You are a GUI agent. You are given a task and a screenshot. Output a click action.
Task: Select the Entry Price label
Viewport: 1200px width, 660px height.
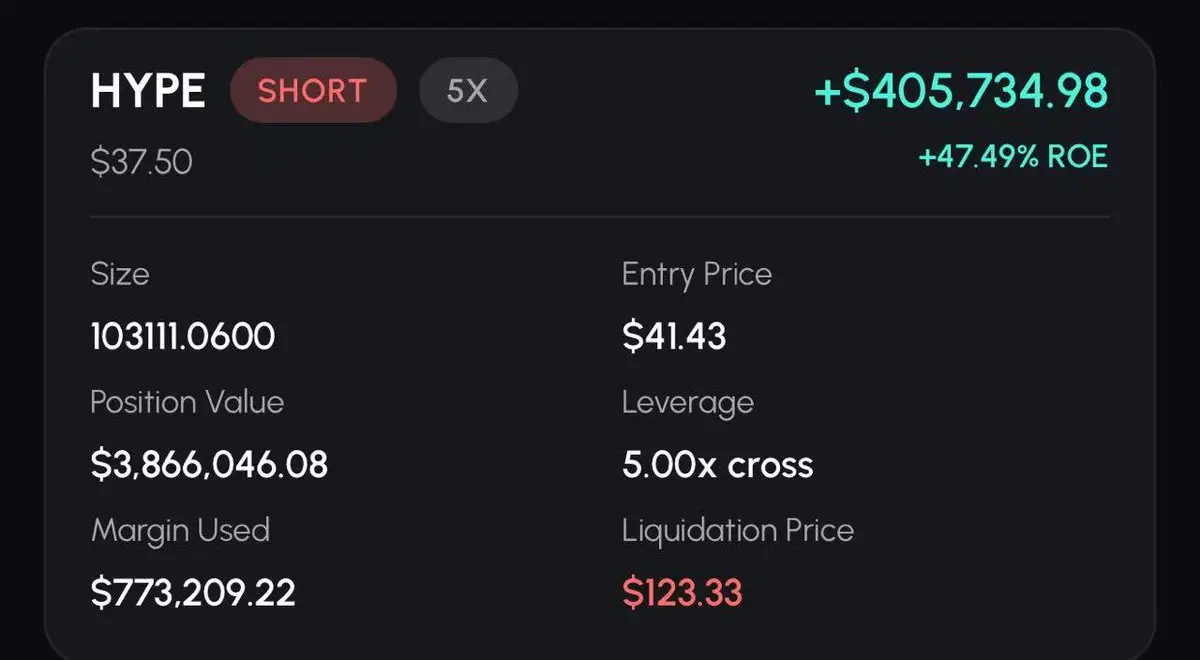(697, 274)
